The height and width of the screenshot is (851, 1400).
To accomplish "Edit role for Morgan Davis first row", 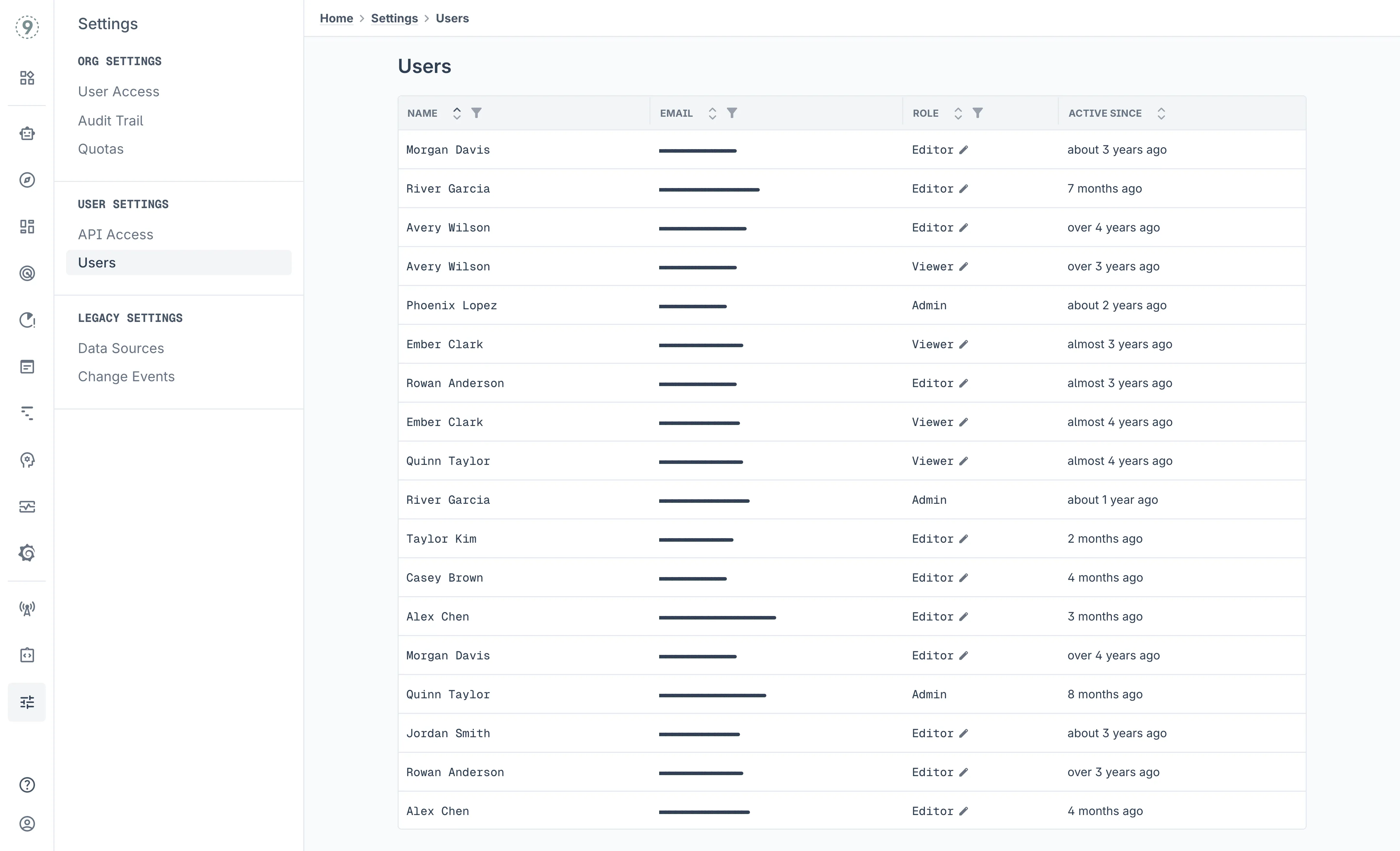I will [x=963, y=150].
